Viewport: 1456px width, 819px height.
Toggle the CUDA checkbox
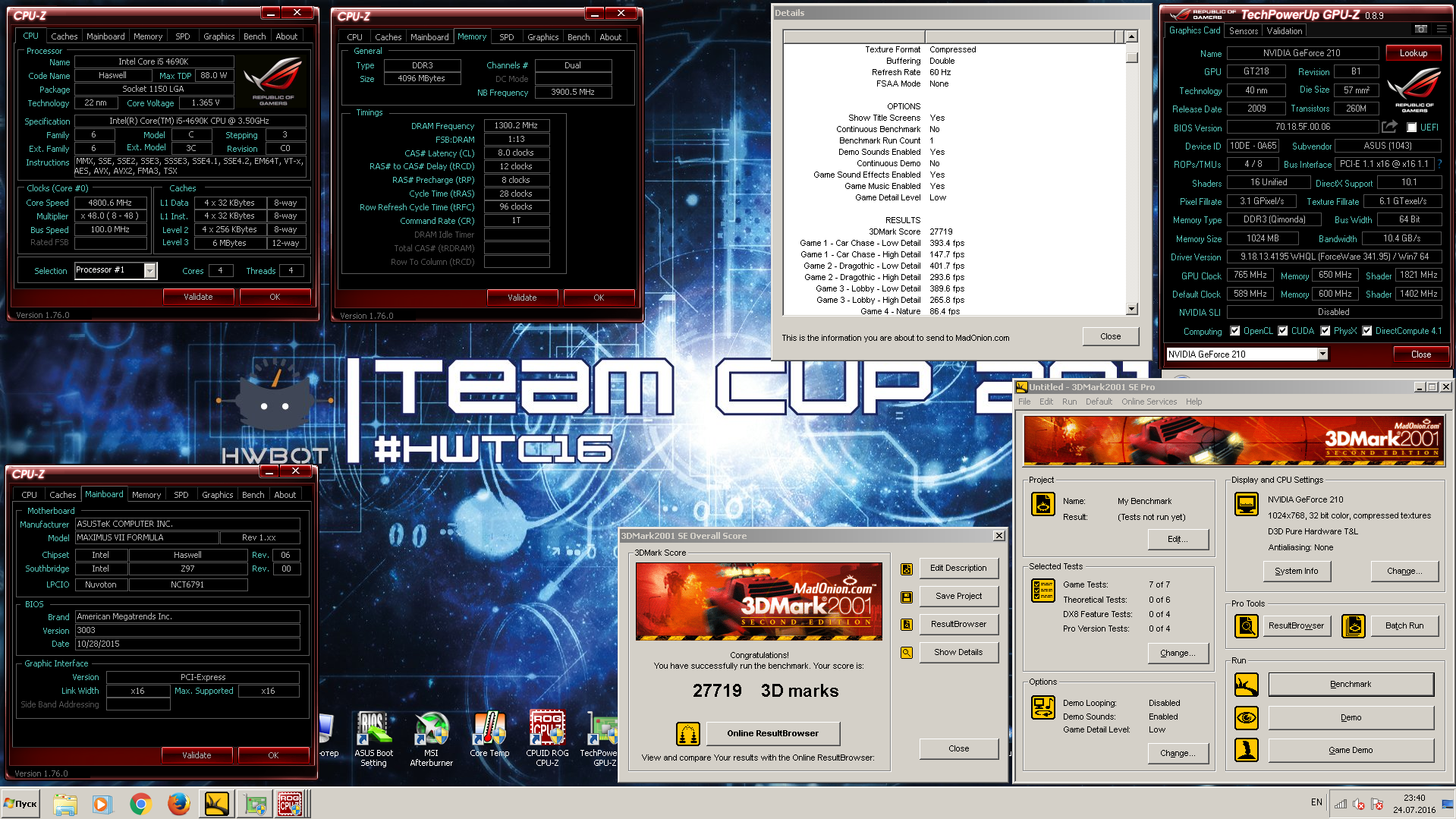1283,331
